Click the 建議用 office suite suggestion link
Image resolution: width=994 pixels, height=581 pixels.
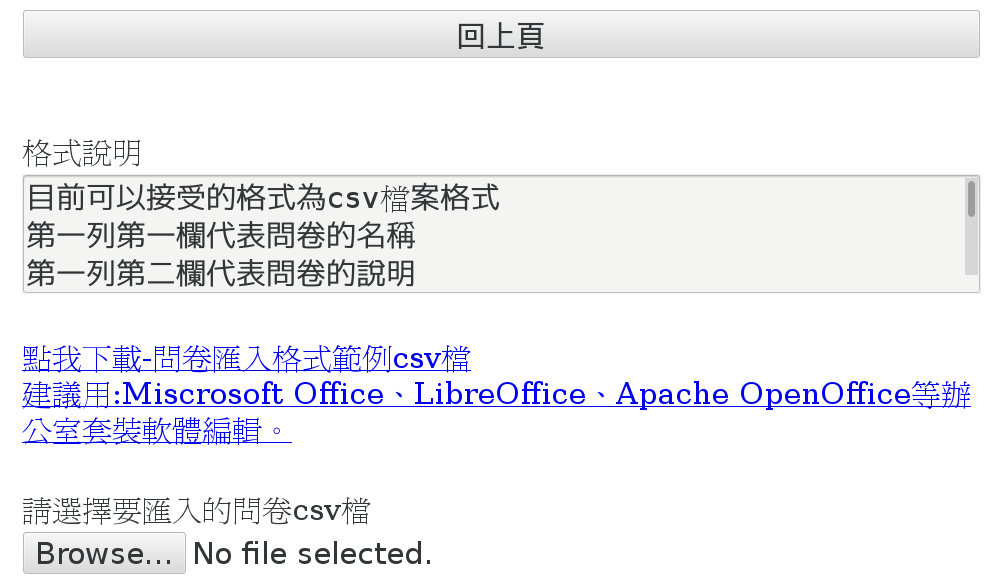click(70, 395)
